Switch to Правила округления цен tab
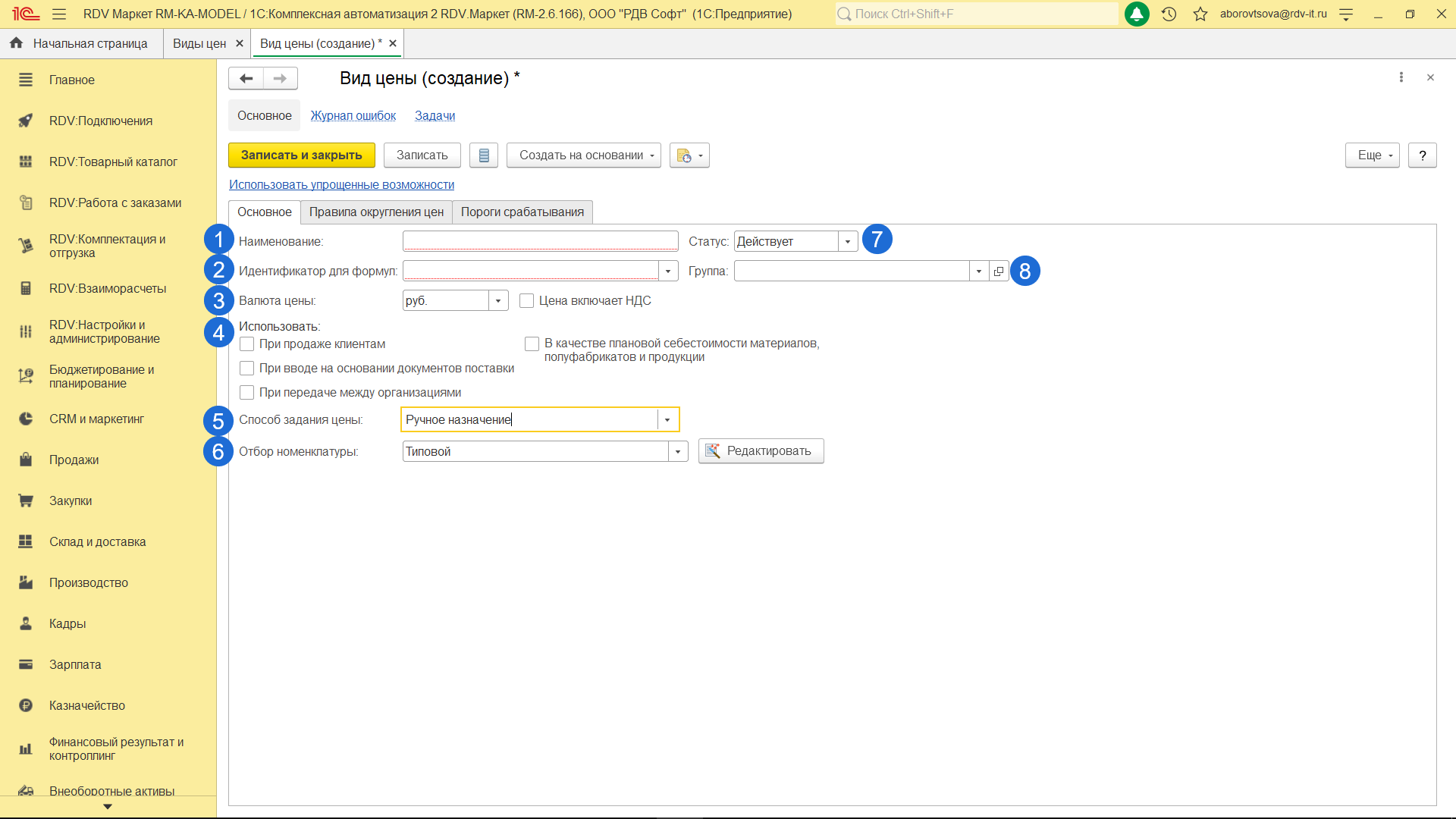This screenshot has height=819, width=1456. (x=376, y=212)
